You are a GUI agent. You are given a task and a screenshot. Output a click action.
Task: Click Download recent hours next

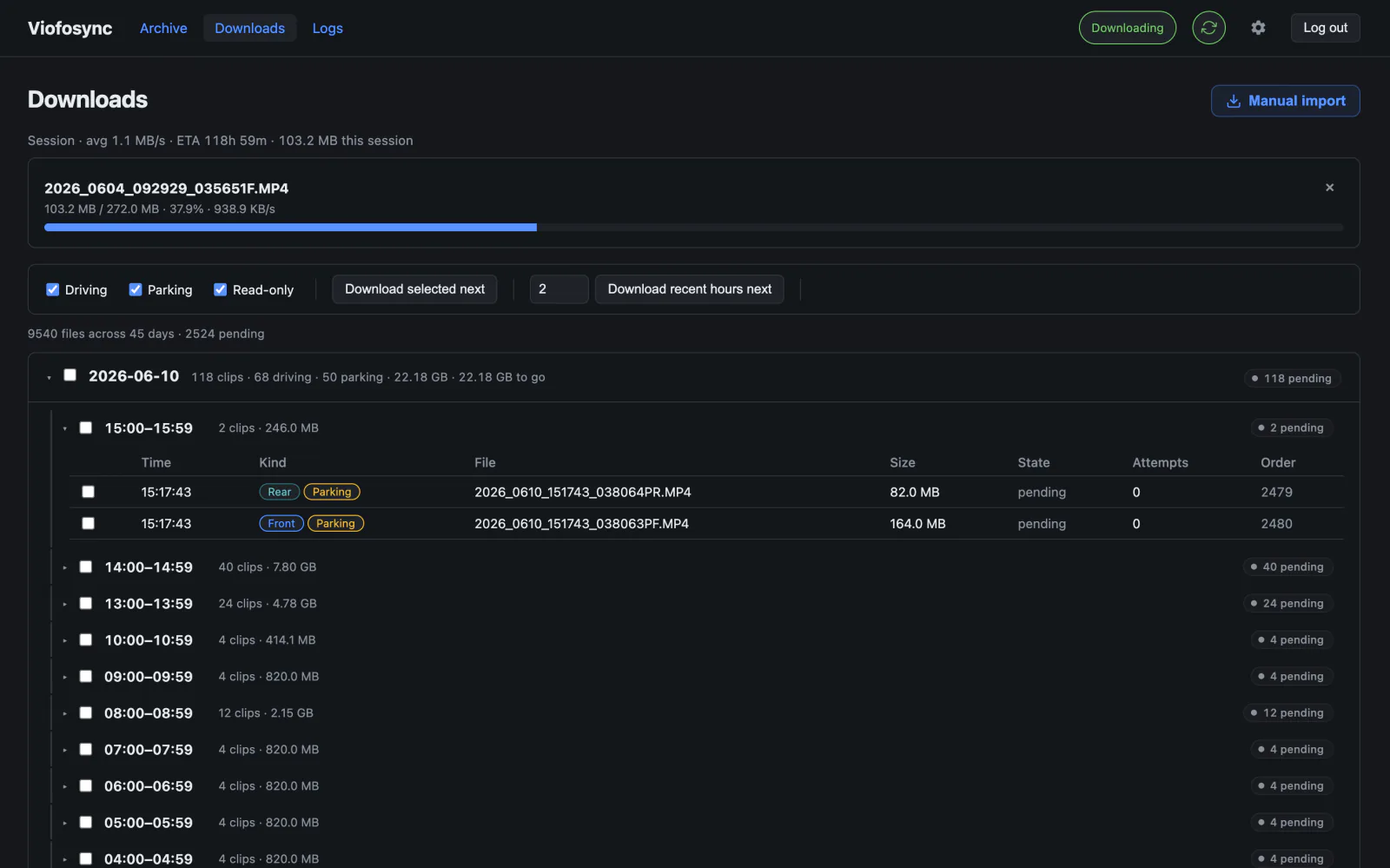click(689, 289)
